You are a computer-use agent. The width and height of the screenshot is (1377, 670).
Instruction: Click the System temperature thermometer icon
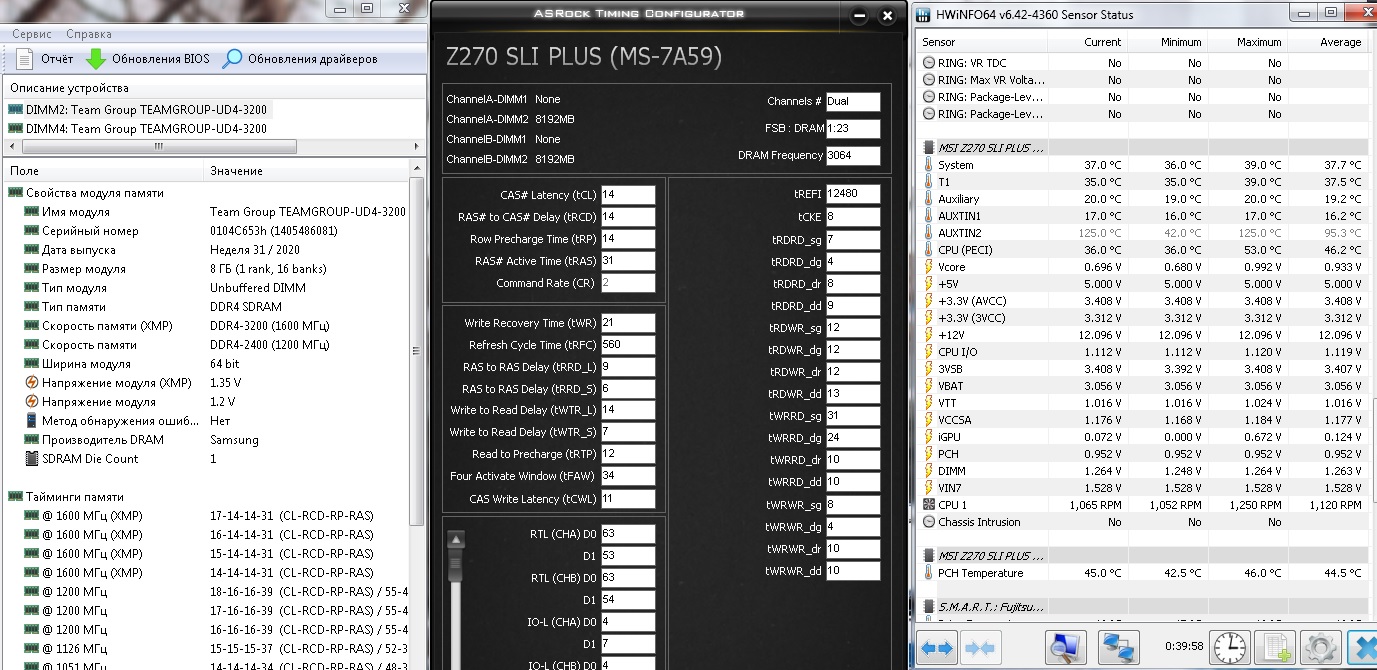[928, 165]
